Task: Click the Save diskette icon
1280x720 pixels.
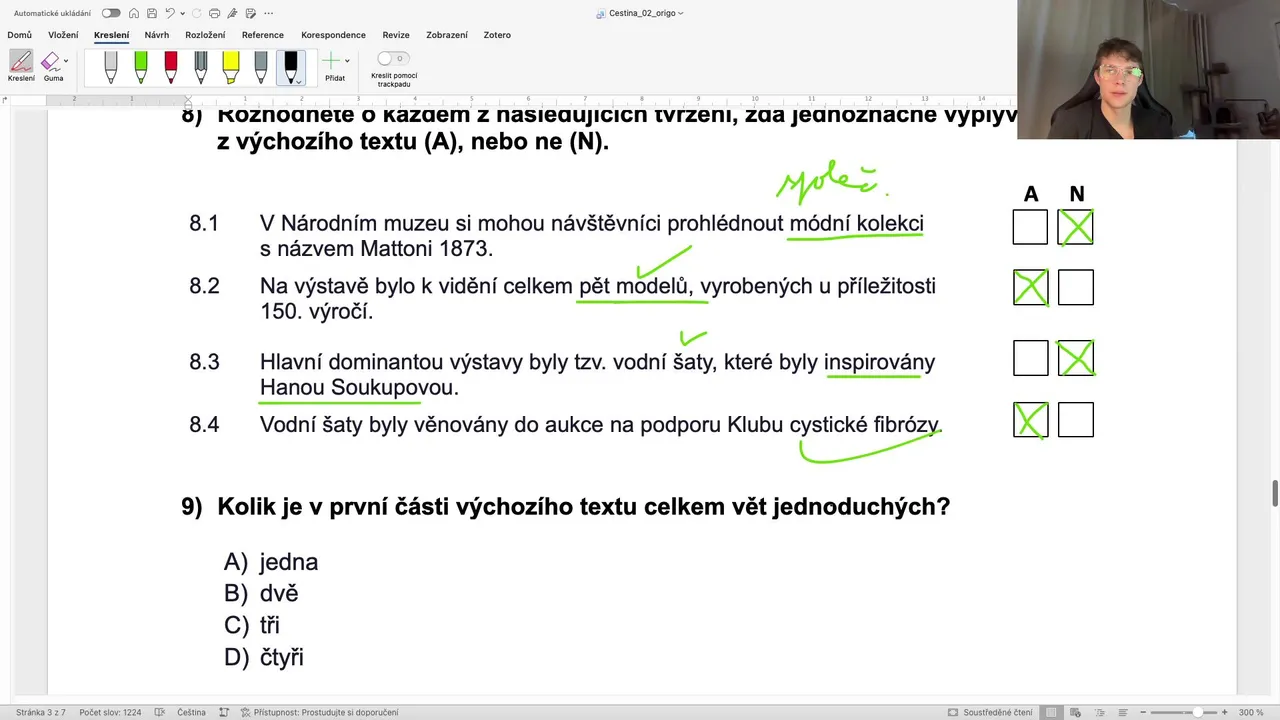Action: pos(150,13)
